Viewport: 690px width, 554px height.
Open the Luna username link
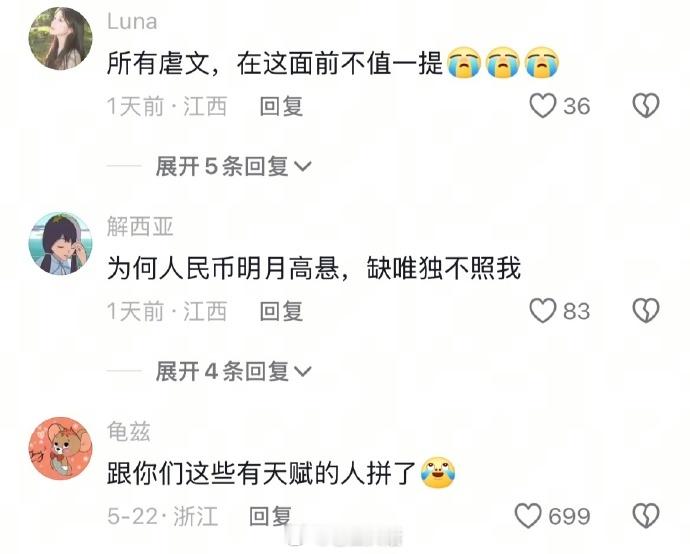coord(132,22)
